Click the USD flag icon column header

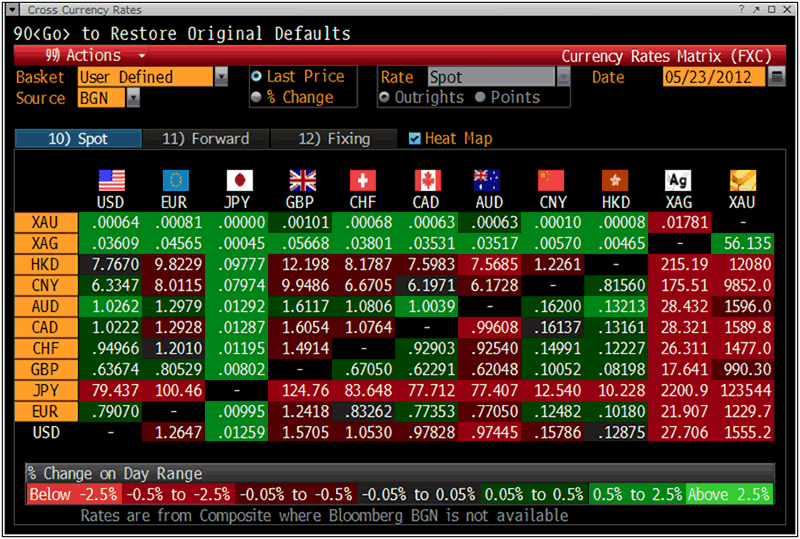111,181
